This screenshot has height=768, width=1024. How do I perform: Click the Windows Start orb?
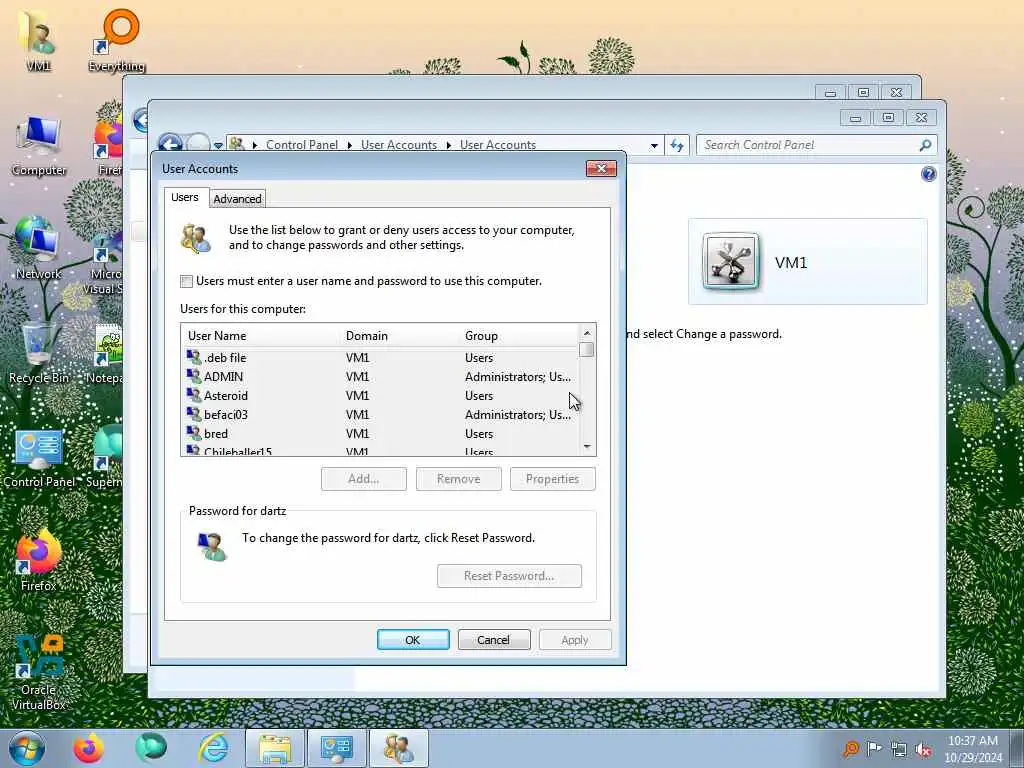(27, 748)
